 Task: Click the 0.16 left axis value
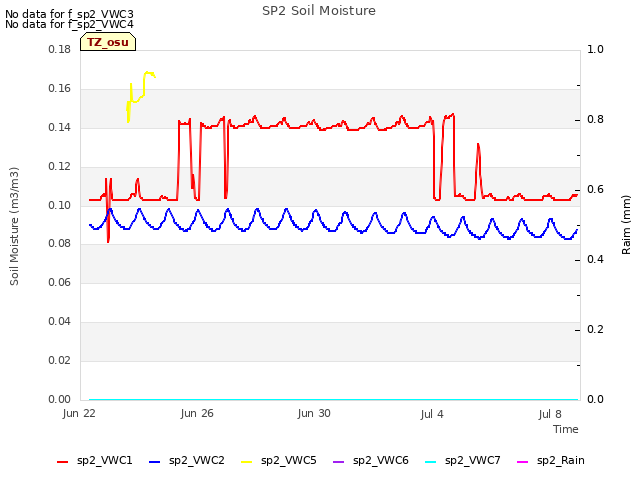(x=60, y=89)
